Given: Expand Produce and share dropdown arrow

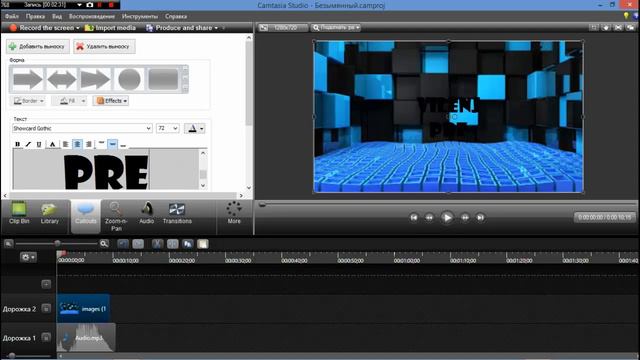Looking at the screenshot, I should 216,28.
